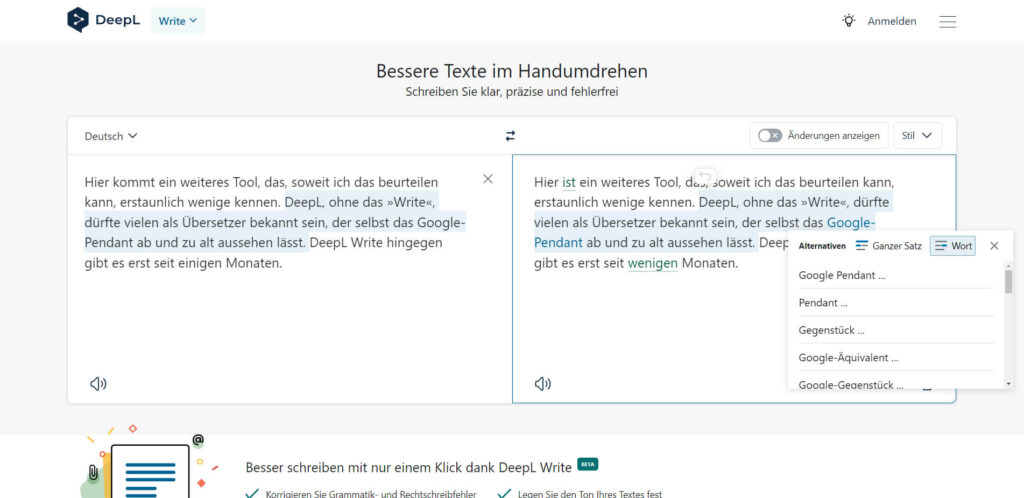Open the Stil dropdown
This screenshot has height=498, width=1024.
(918, 136)
